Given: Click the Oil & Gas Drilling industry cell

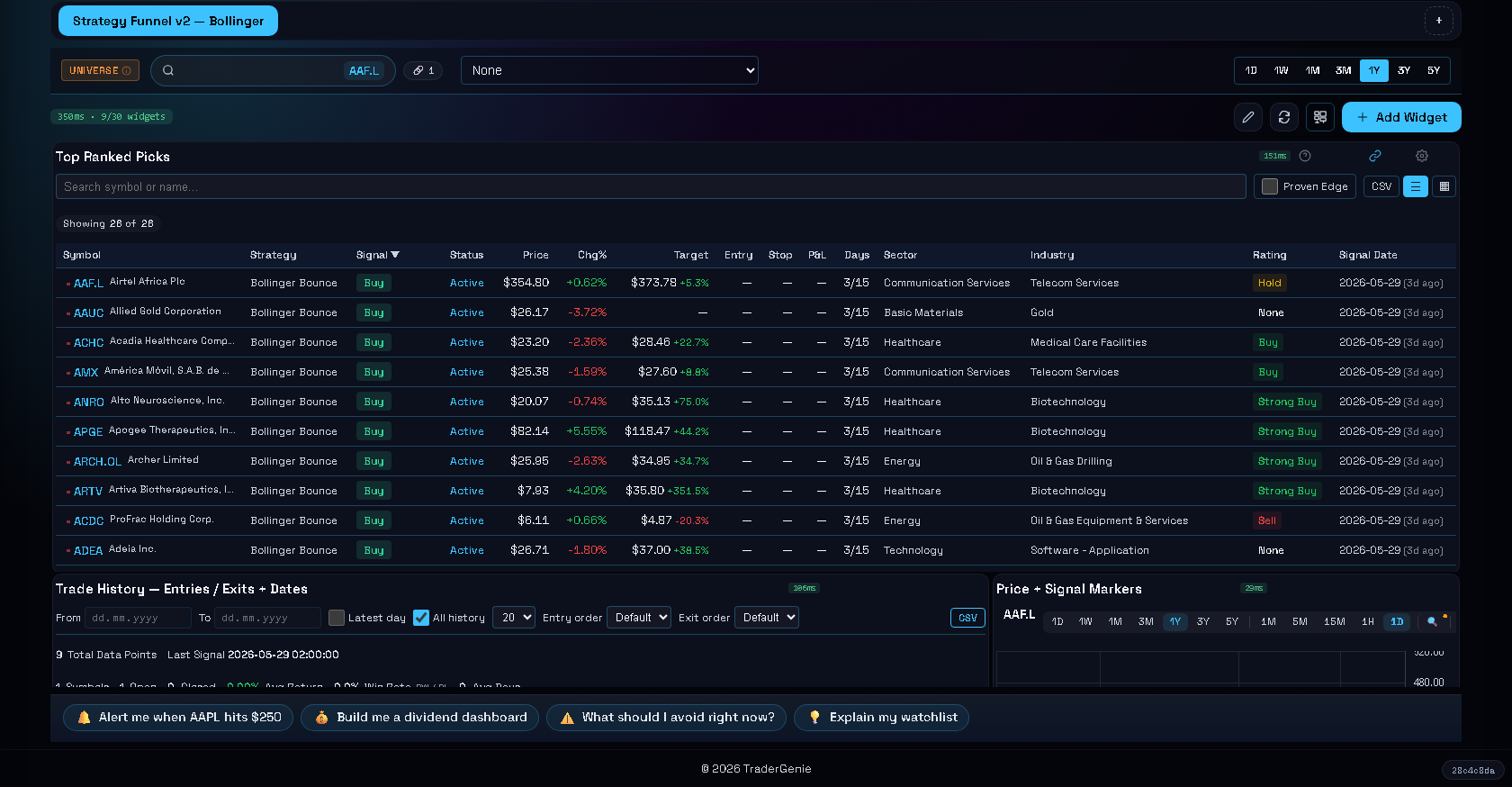Looking at the screenshot, I should click(x=1071, y=461).
